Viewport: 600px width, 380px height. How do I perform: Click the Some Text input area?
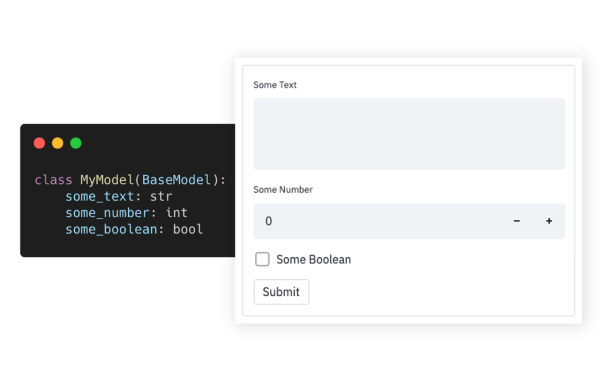[x=409, y=134]
